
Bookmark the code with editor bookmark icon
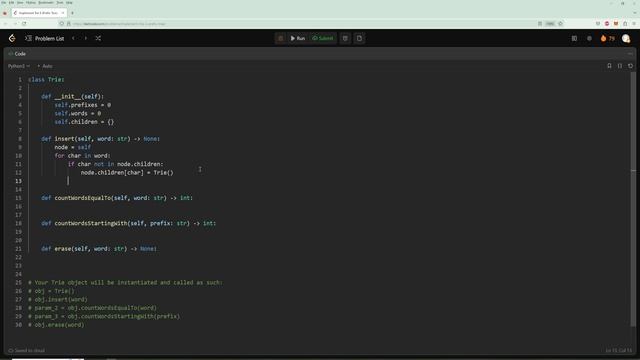609,66
